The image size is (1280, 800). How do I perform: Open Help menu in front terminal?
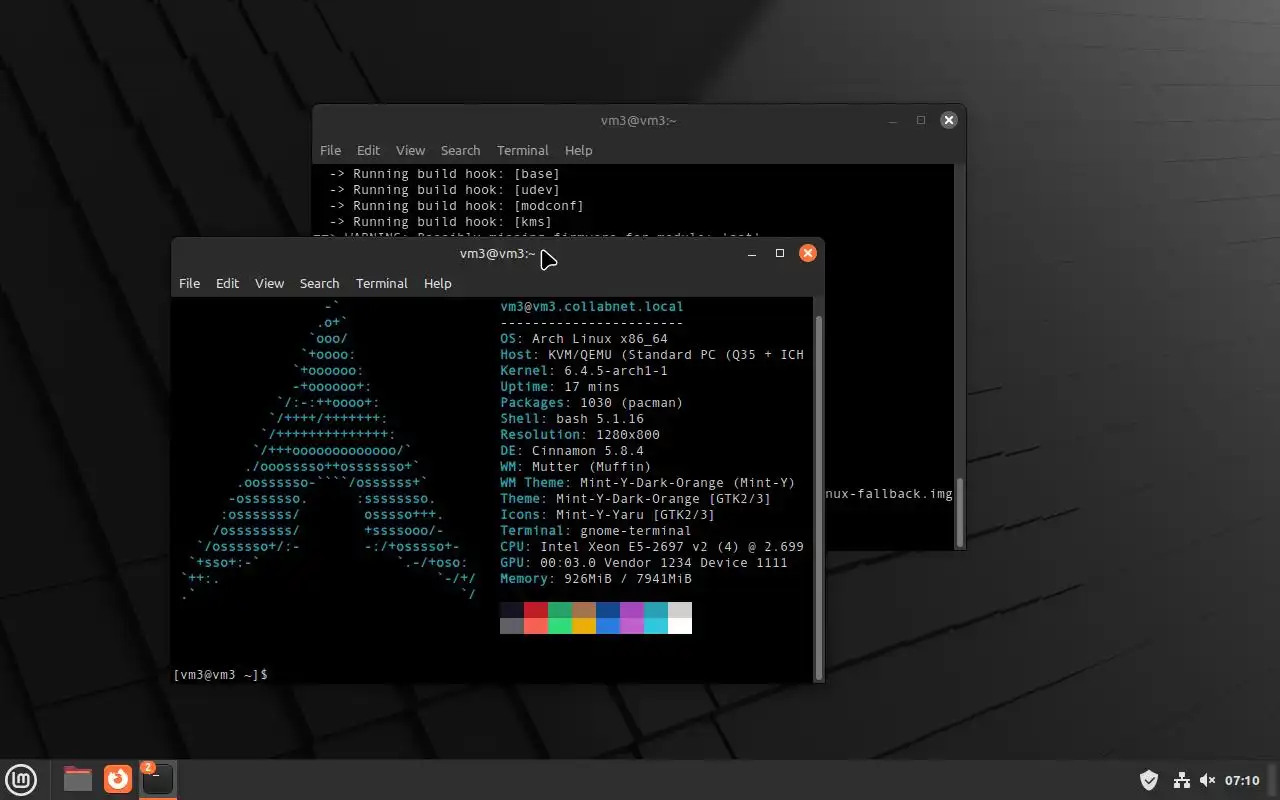pyautogui.click(x=437, y=283)
